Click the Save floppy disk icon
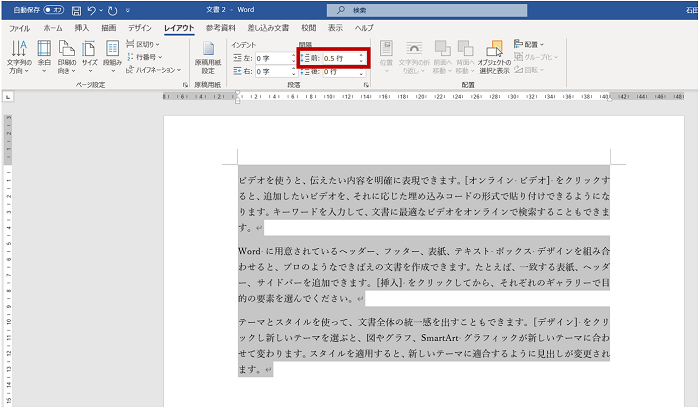This screenshot has width=700, height=409. (76, 10)
